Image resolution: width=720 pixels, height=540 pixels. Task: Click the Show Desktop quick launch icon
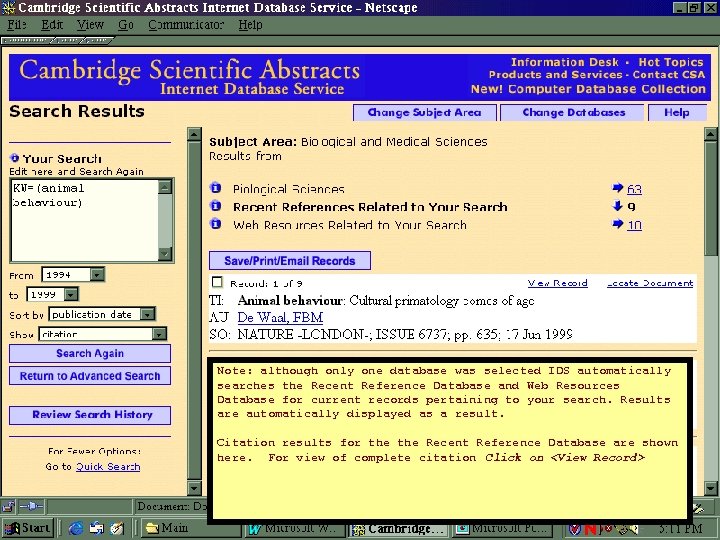[96, 529]
